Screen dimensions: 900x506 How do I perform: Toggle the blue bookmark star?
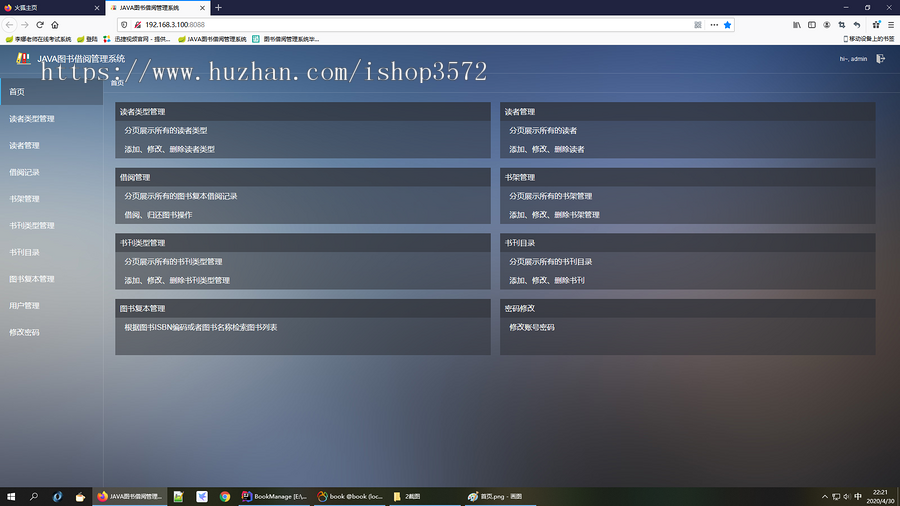point(727,25)
